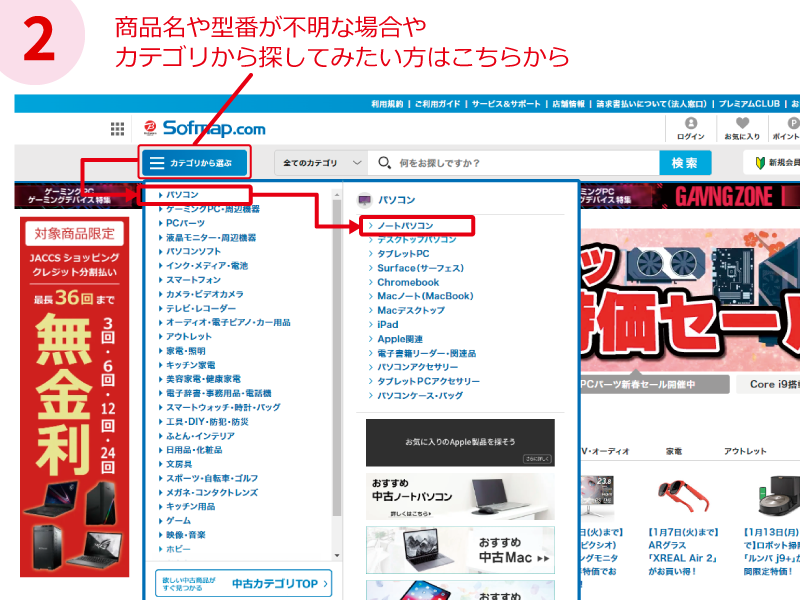Select ゲーミングPC・周辺機器 category

click(x=213, y=209)
